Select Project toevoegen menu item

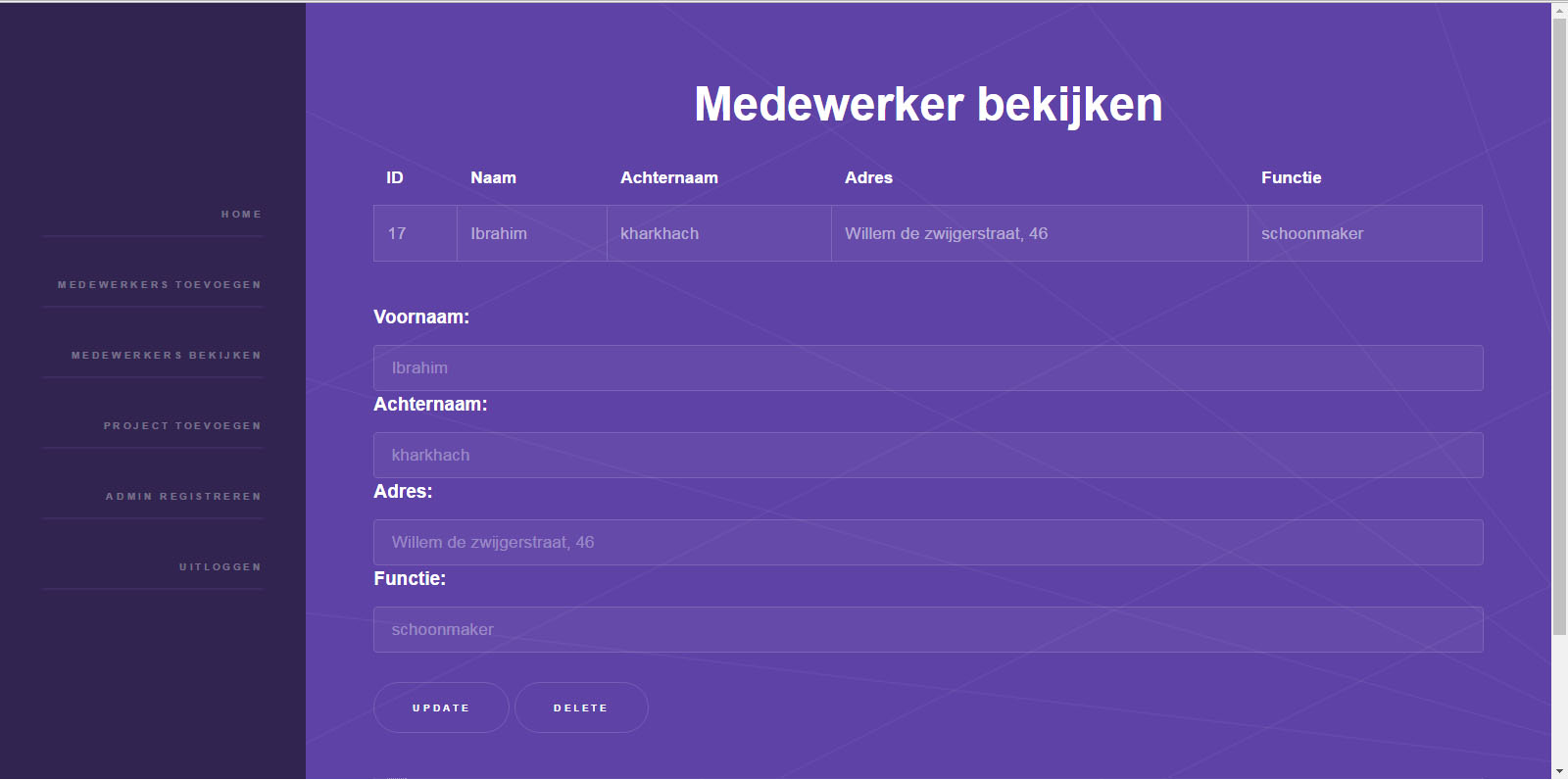pyautogui.click(x=182, y=425)
